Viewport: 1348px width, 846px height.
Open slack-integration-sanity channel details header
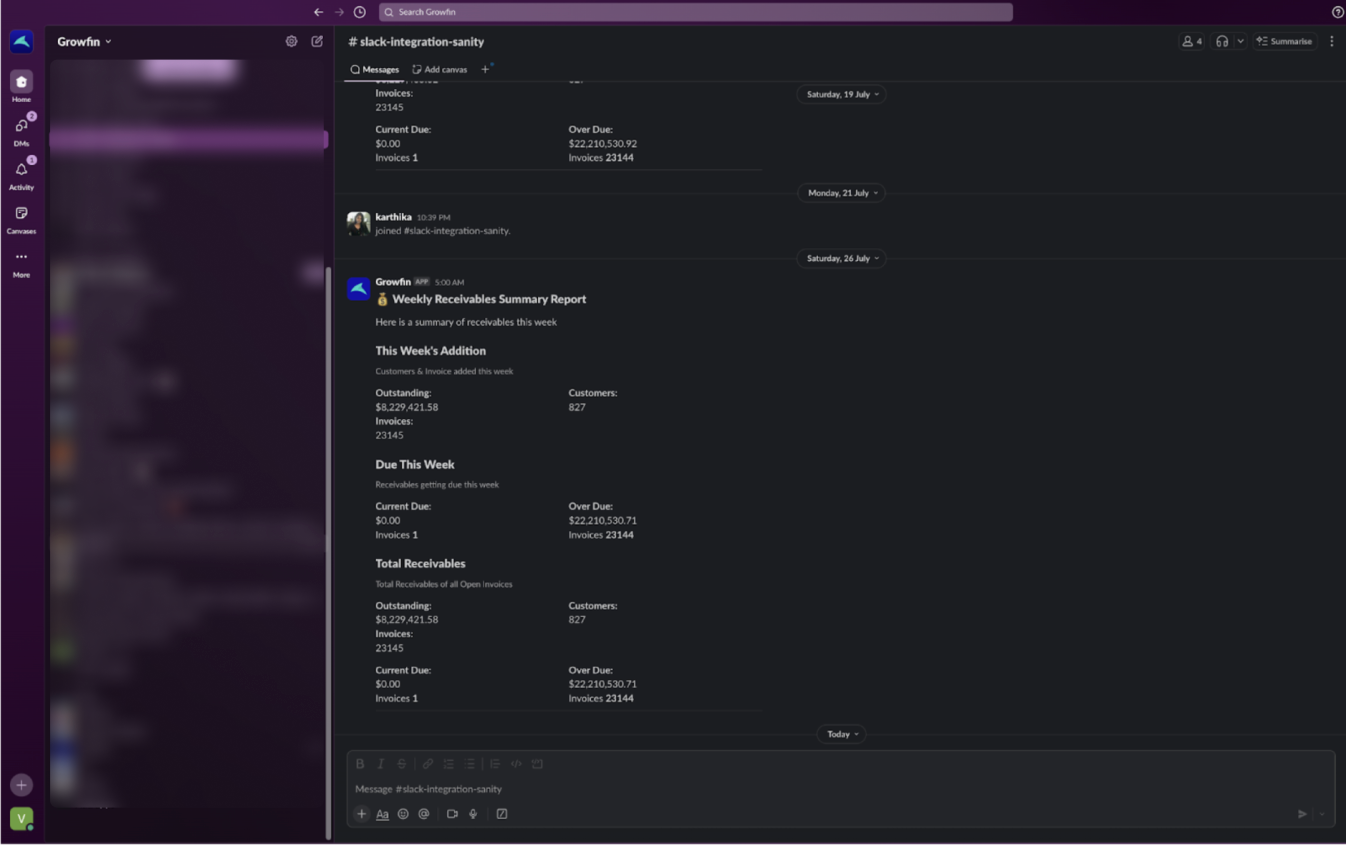pos(416,42)
